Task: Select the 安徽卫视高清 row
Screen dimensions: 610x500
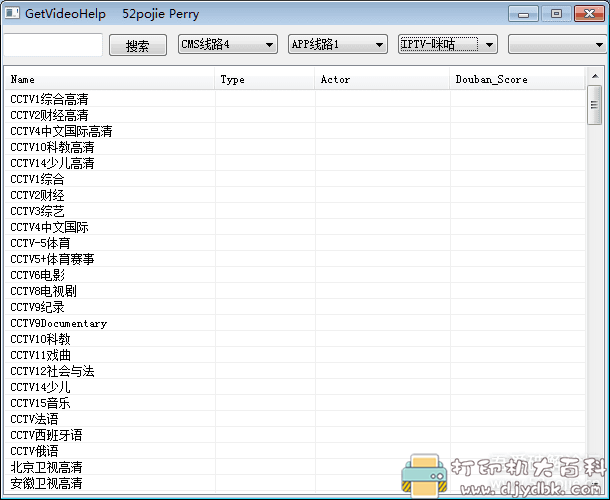Action: [x=295, y=483]
